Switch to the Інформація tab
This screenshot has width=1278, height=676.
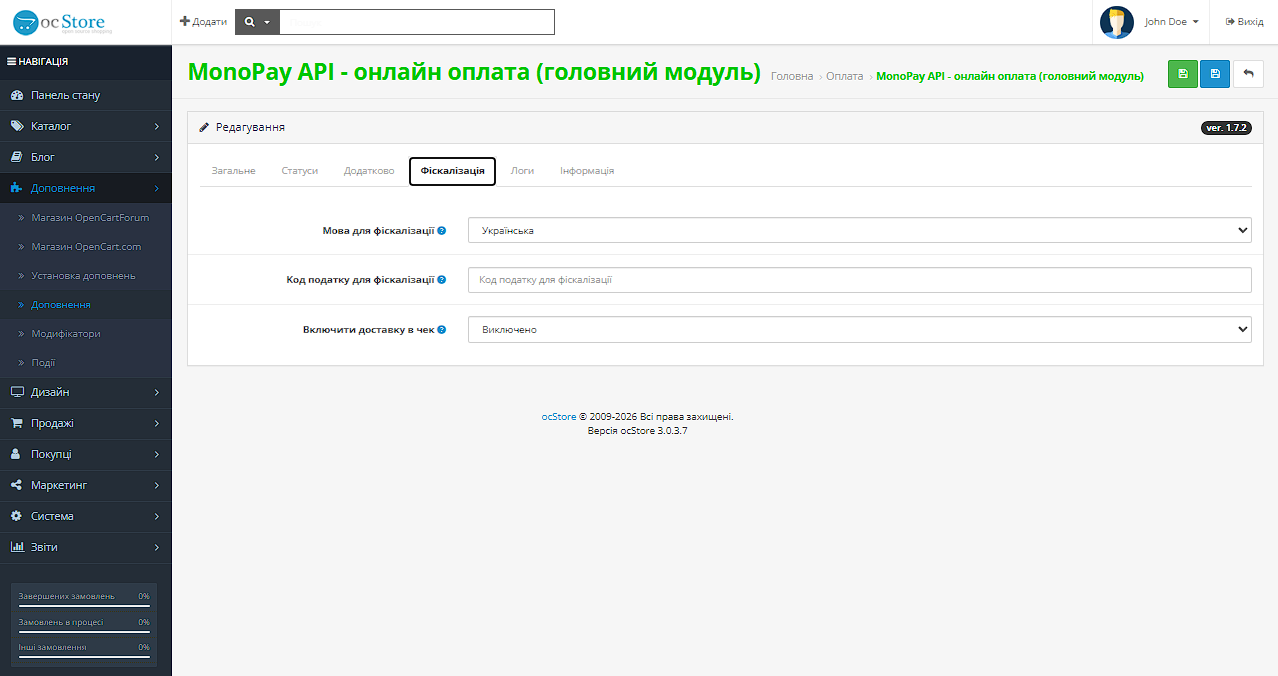point(587,171)
